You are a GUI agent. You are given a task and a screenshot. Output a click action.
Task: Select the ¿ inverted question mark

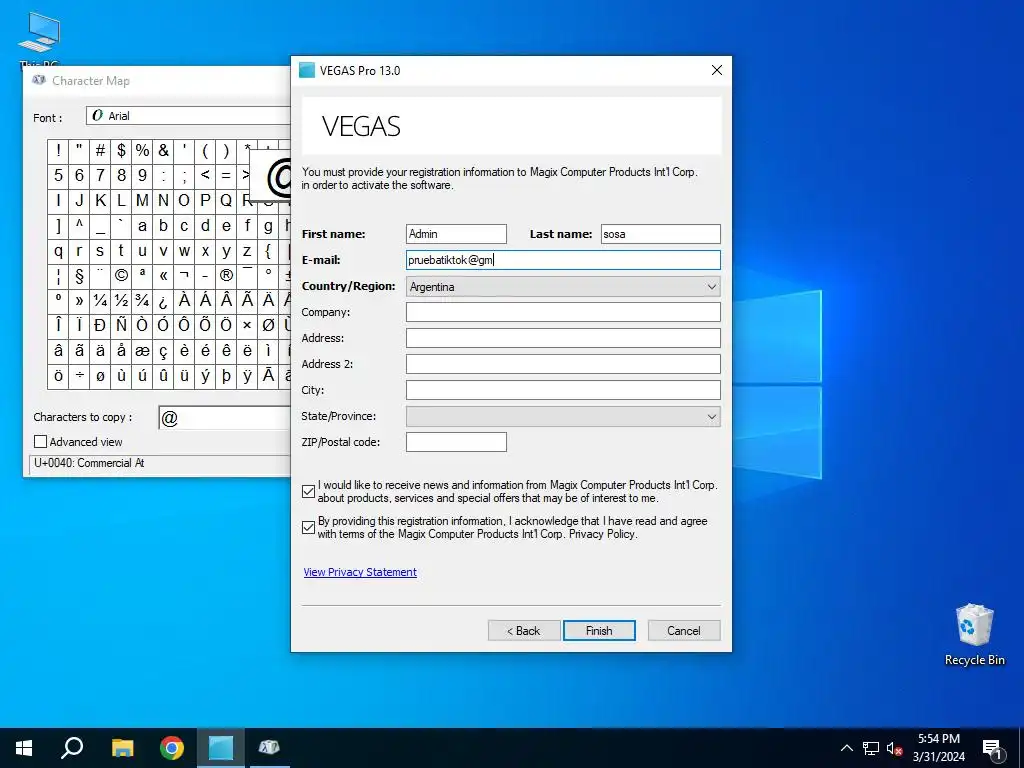click(163, 300)
